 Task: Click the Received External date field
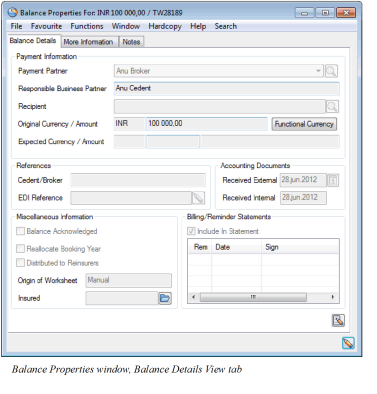point(303,180)
